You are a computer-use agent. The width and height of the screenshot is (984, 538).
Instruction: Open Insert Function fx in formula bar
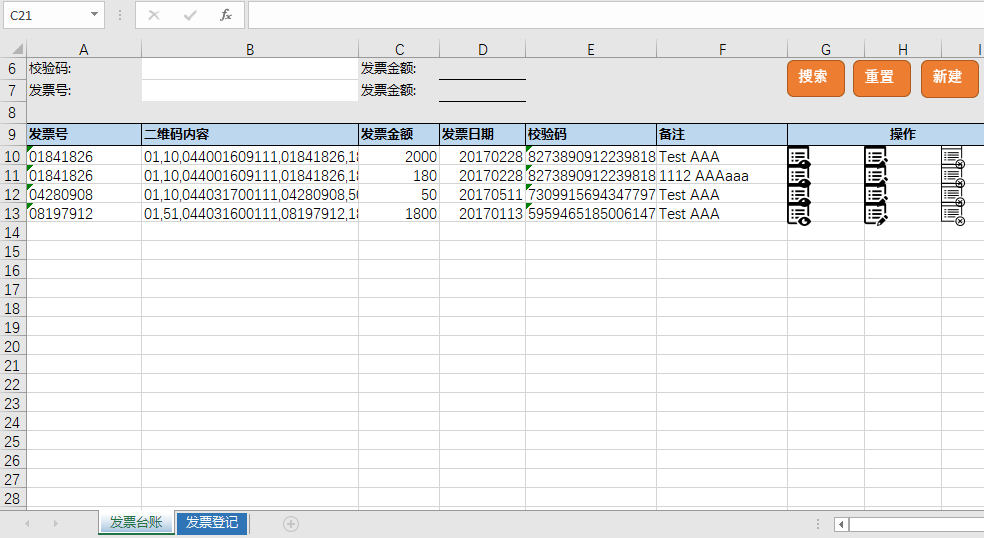pyautogui.click(x=226, y=15)
